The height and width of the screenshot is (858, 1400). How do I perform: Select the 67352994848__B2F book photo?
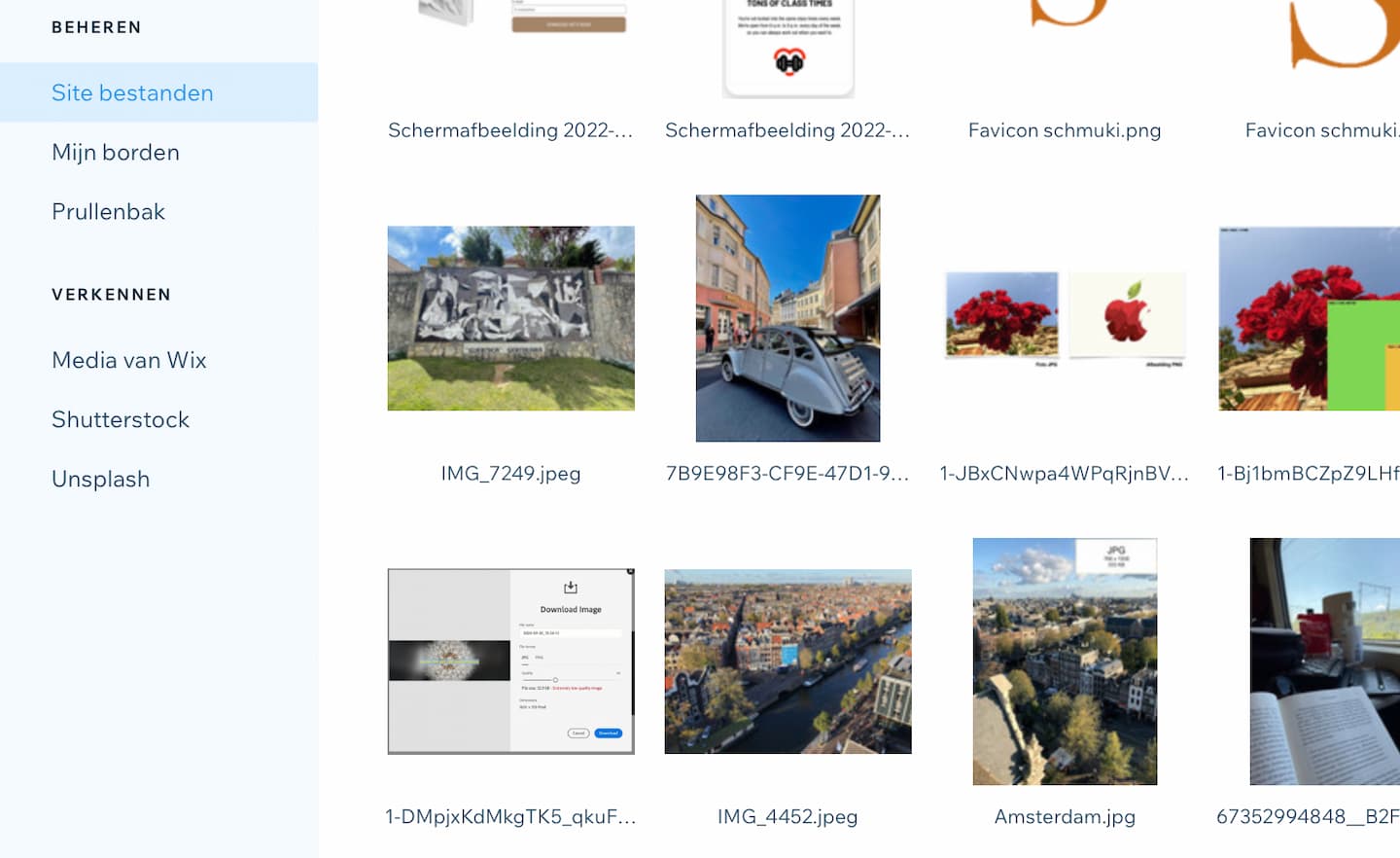pos(1324,661)
